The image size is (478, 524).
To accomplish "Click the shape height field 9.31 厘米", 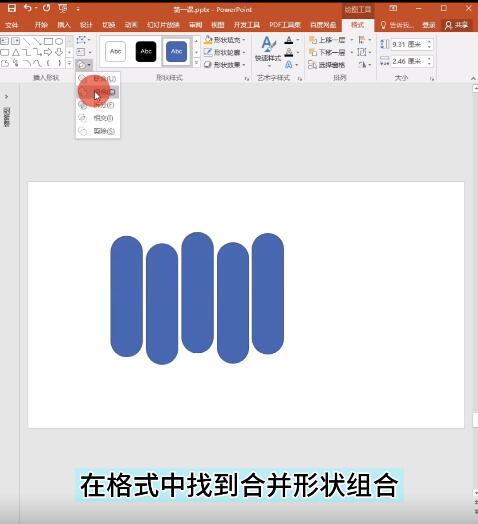I will pyautogui.click(x=412, y=44).
